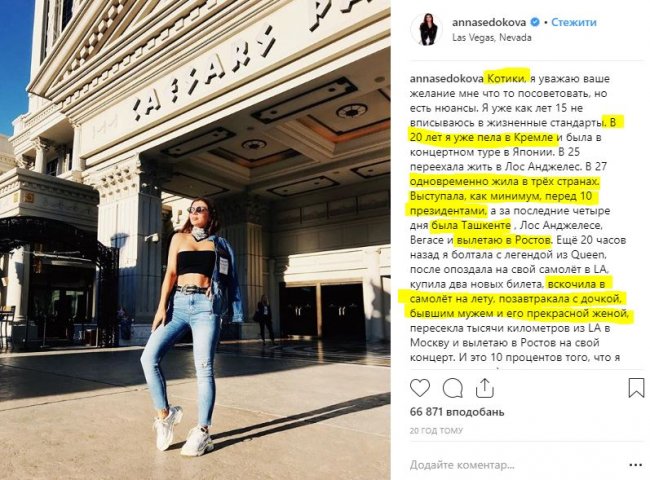
Task: View the 66 871 вподобань likes list
Action: pos(457,412)
